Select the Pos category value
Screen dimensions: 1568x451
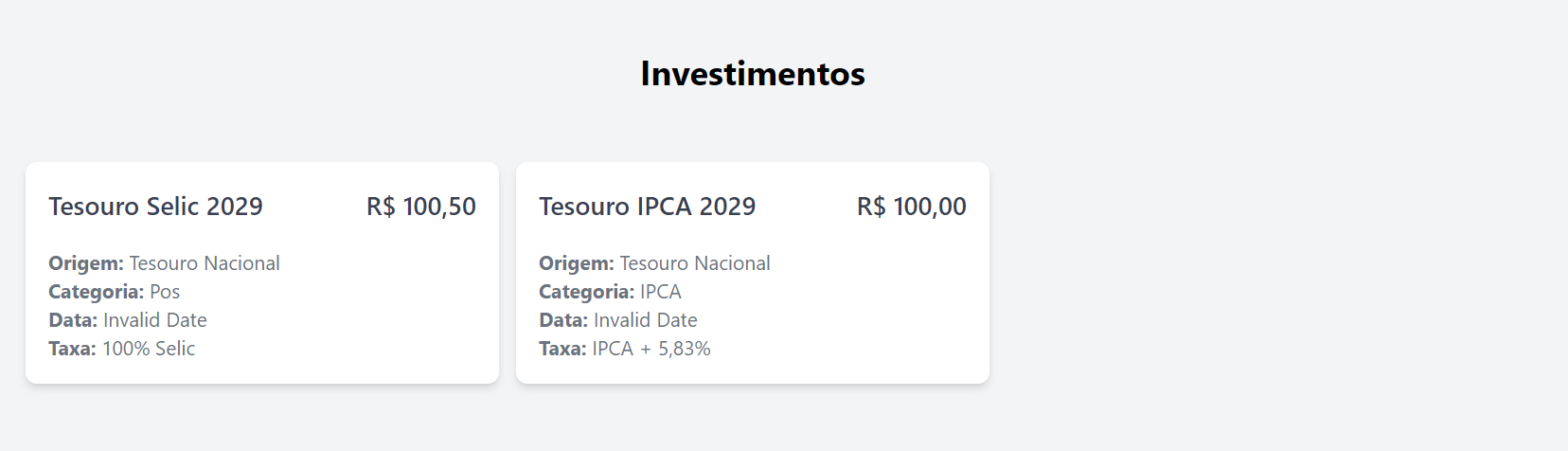(165, 292)
